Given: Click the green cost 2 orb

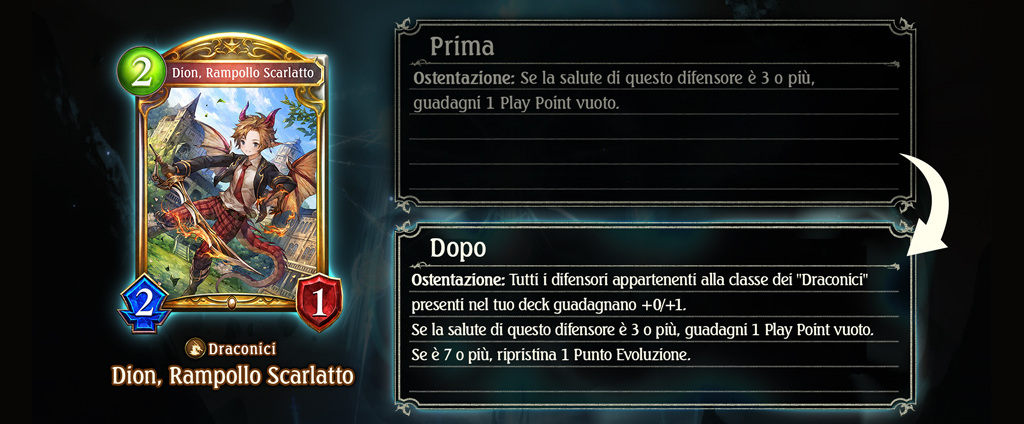Looking at the screenshot, I should tap(142, 72).
